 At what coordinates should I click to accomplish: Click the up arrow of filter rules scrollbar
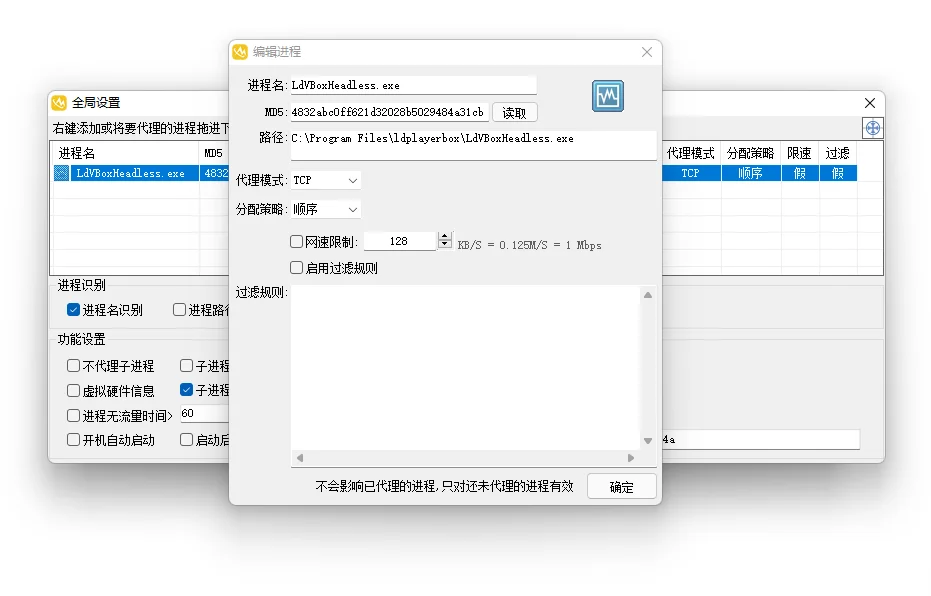(x=648, y=294)
